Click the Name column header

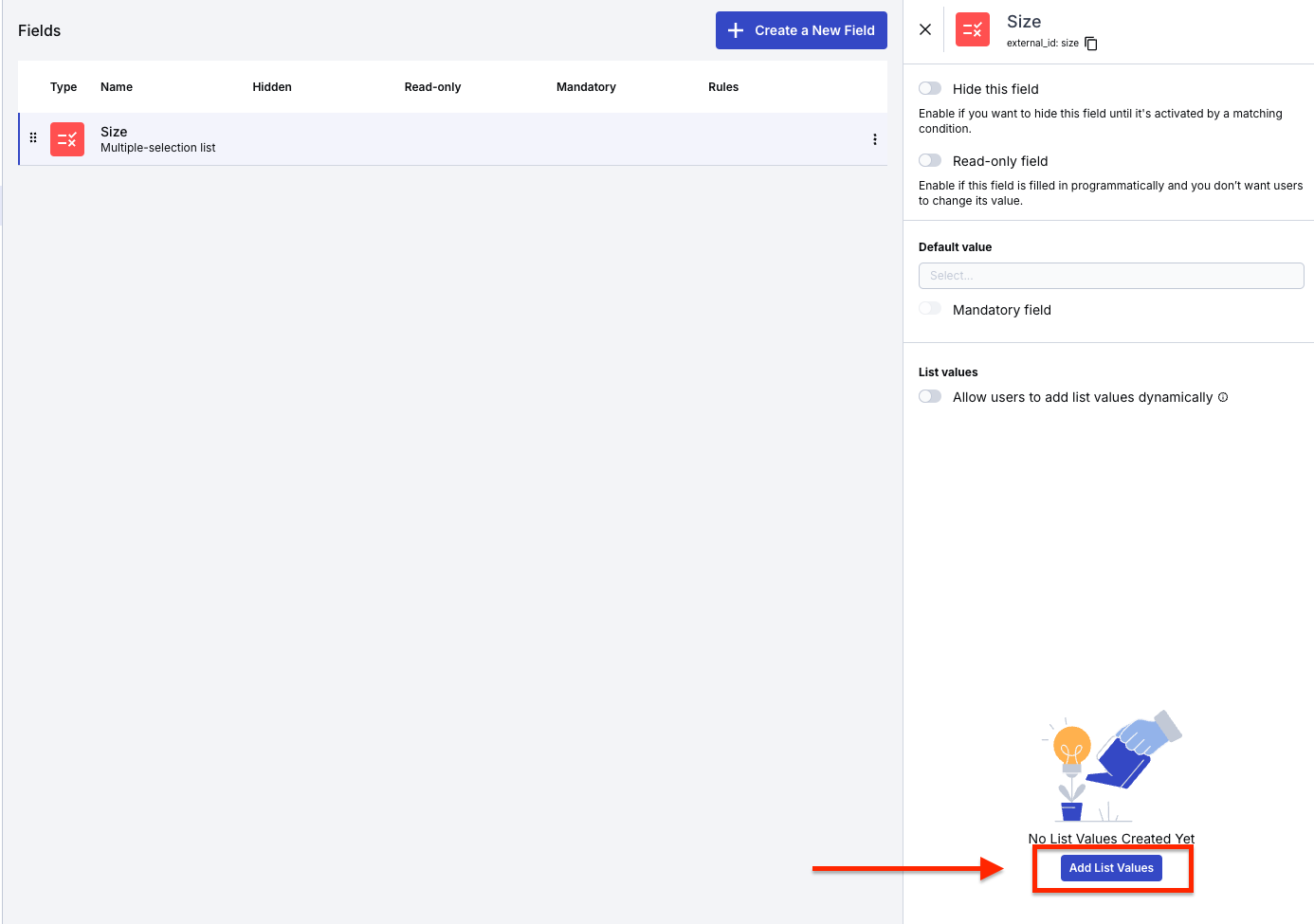[x=116, y=86]
